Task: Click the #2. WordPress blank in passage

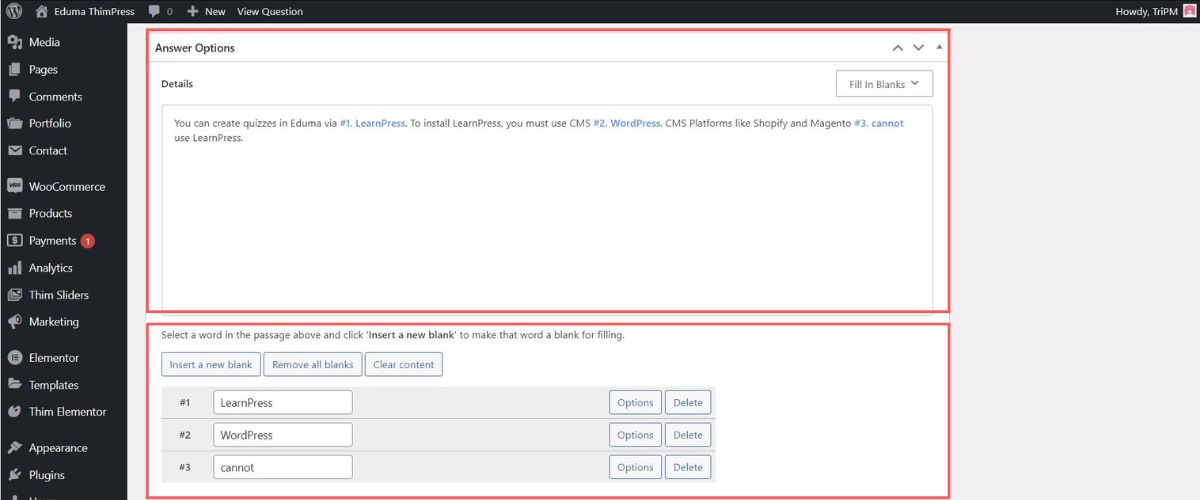Action: [627, 124]
